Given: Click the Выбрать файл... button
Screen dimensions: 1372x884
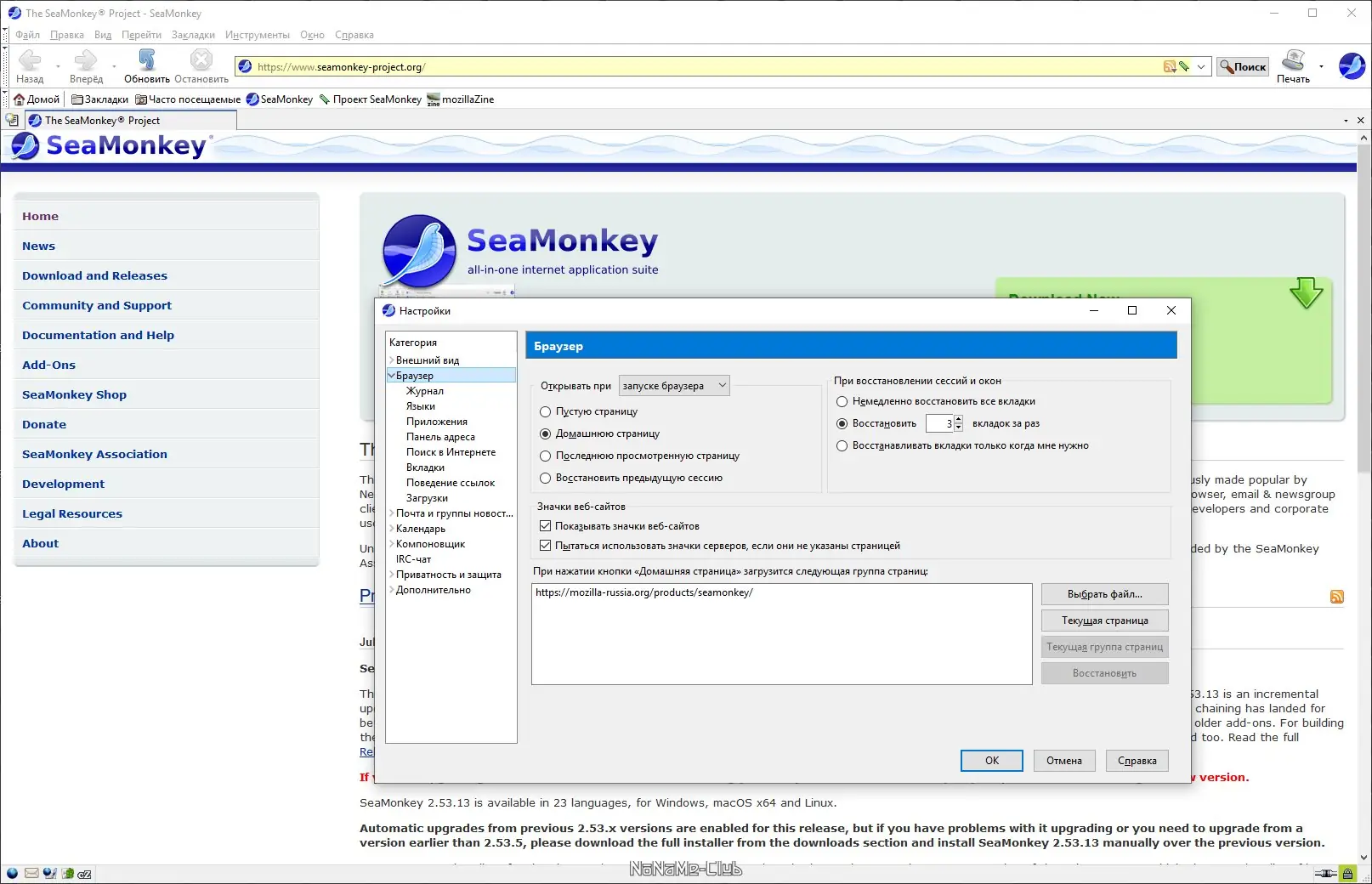Looking at the screenshot, I should tap(1105, 594).
